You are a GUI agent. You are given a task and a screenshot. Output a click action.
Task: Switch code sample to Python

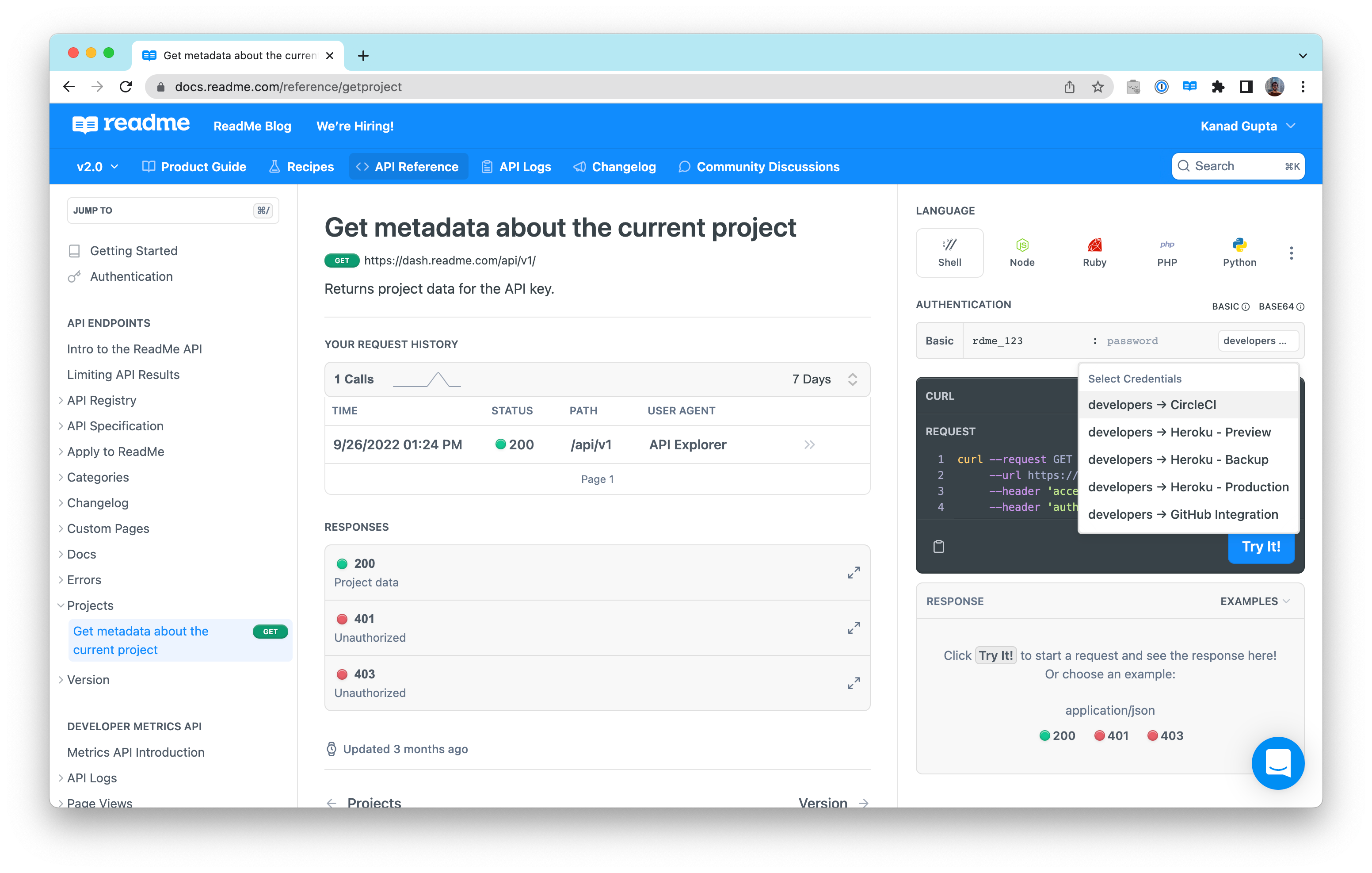[x=1239, y=253]
